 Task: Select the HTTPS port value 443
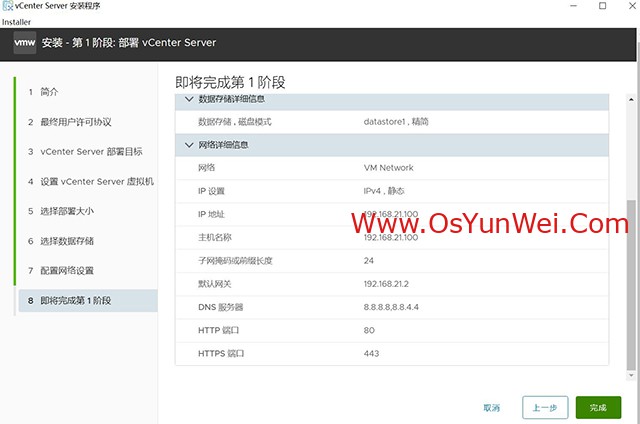click(371, 353)
